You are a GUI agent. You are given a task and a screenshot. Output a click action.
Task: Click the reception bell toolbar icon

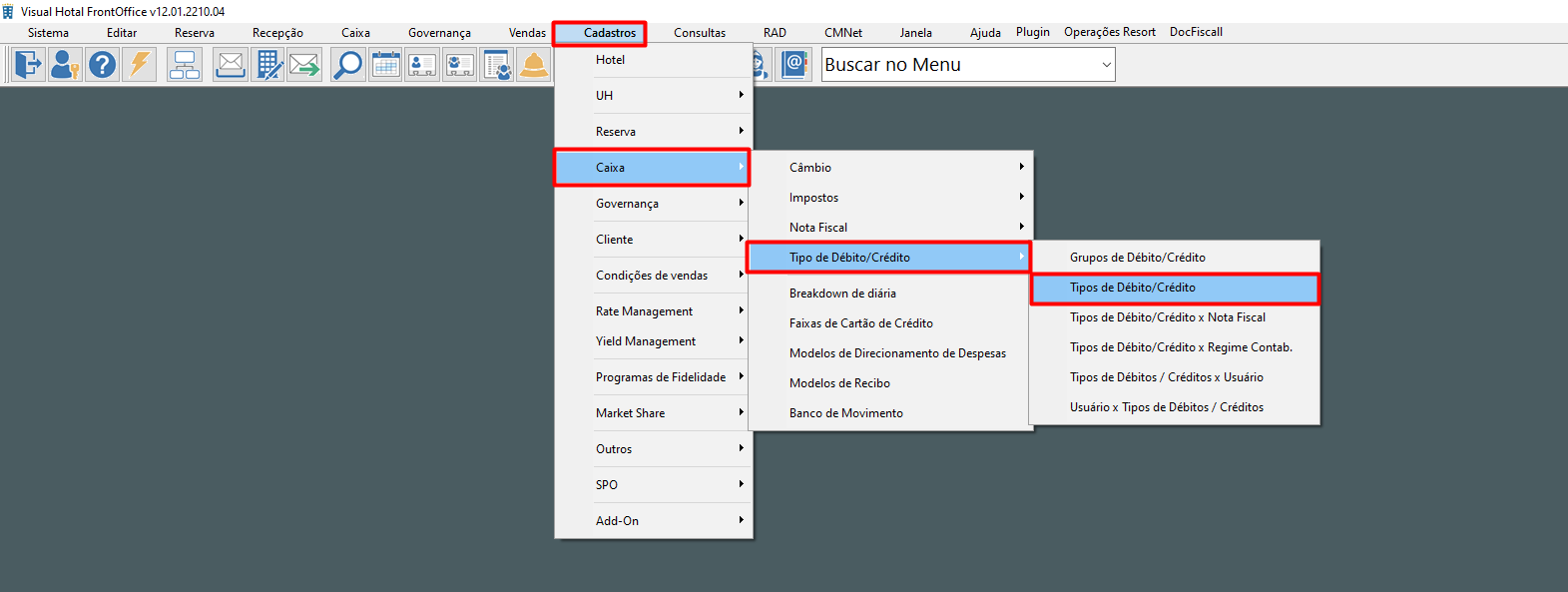[x=534, y=65]
